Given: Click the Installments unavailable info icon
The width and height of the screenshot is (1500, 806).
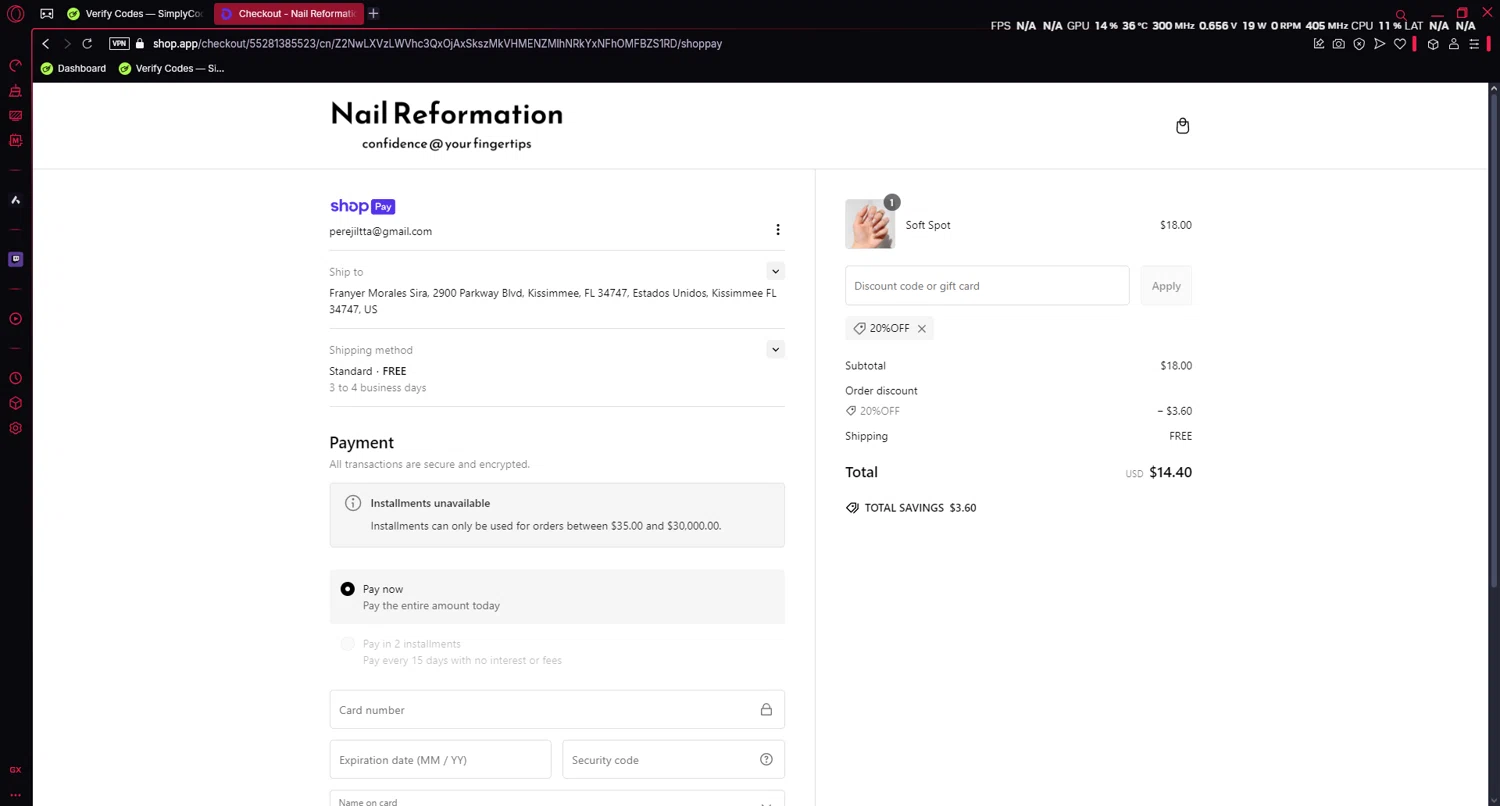Looking at the screenshot, I should 353,503.
